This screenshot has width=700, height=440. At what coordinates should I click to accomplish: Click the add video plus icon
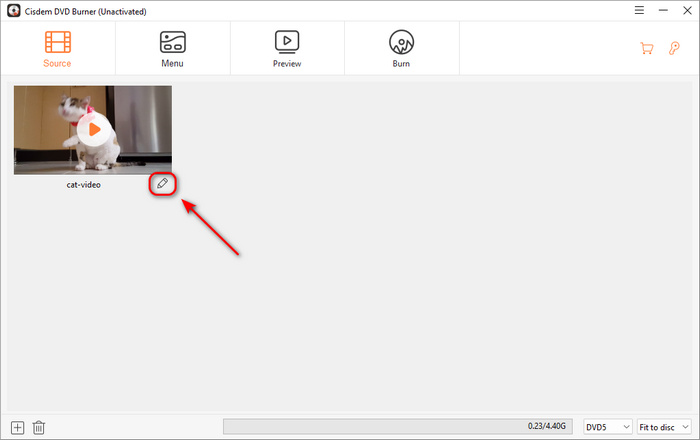17,428
